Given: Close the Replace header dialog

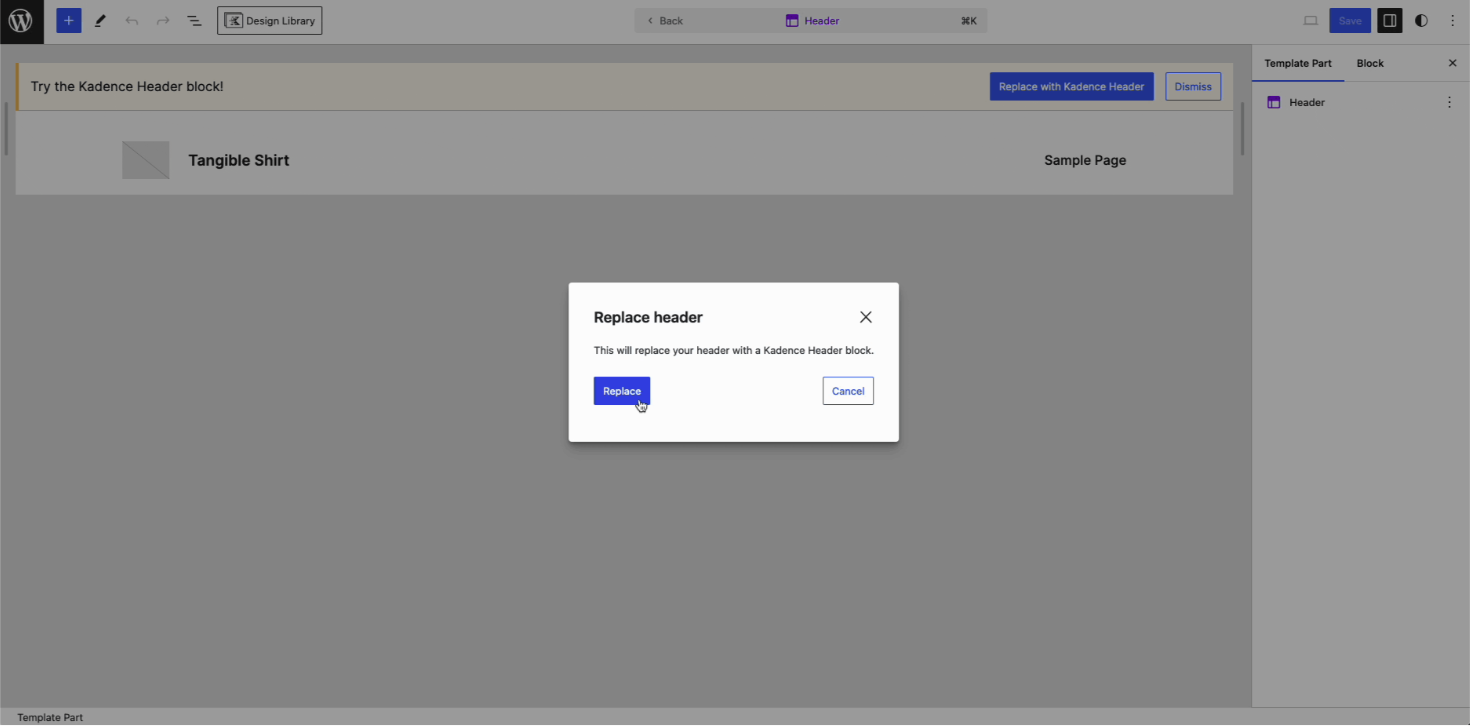Looking at the screenshot, I should click(x=865, y=317).
